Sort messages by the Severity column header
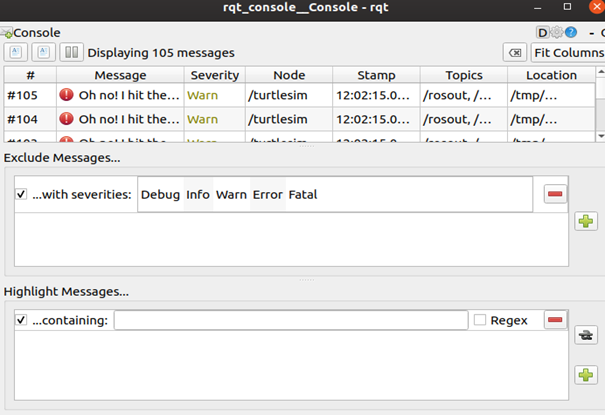Screen dimensions: 605x415 click(x=214, y=75)
